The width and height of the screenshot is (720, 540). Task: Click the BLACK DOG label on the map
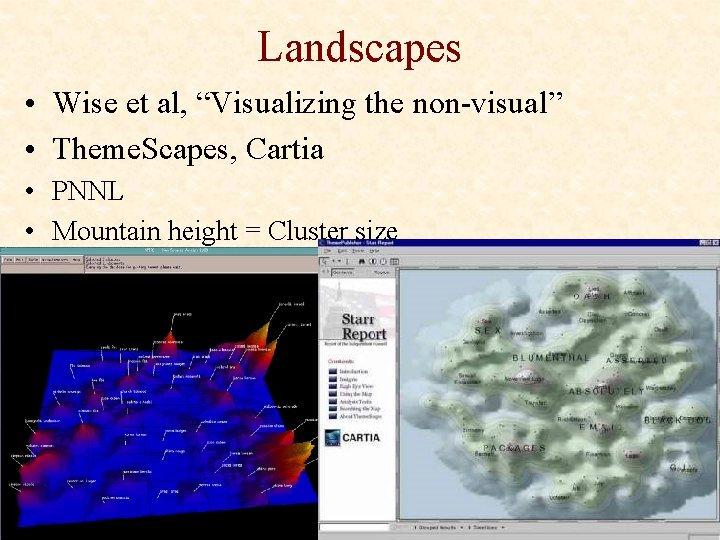(677, 420)
